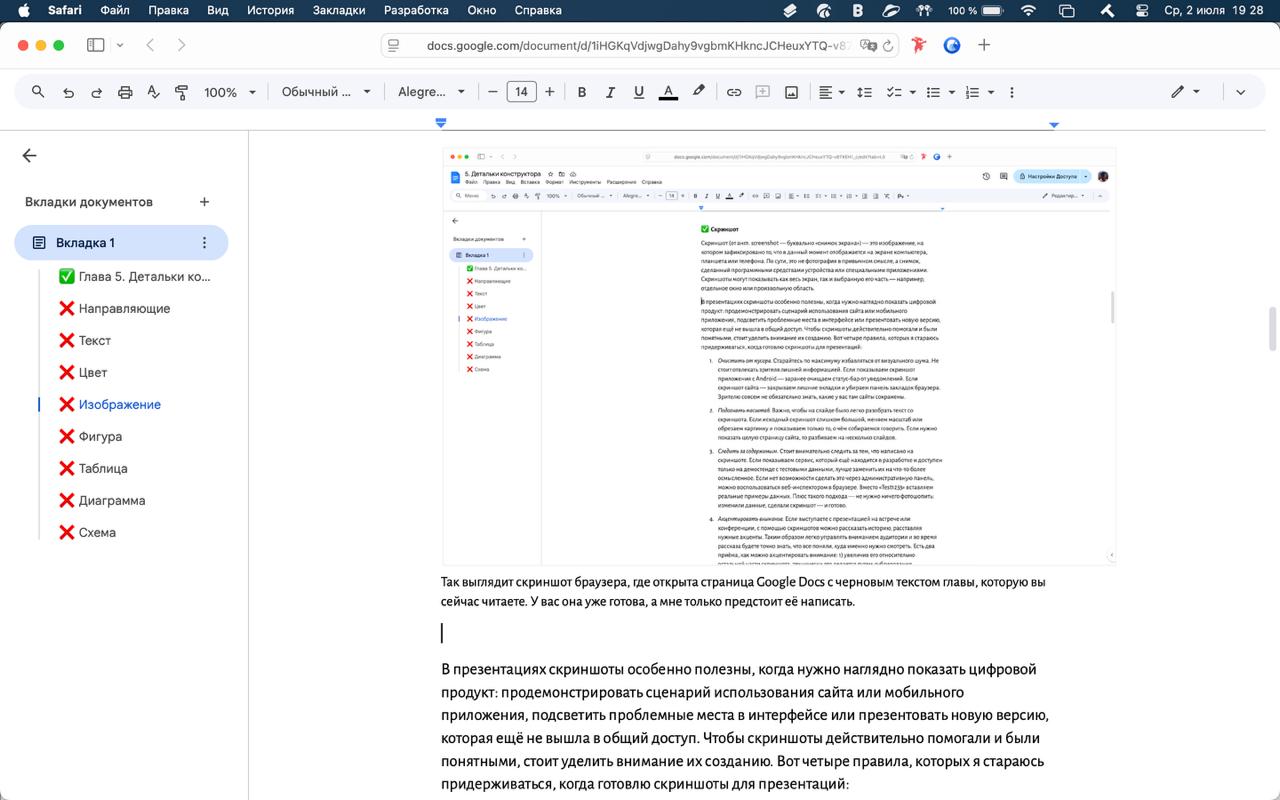Toggle italic formatting

[610, 92]
